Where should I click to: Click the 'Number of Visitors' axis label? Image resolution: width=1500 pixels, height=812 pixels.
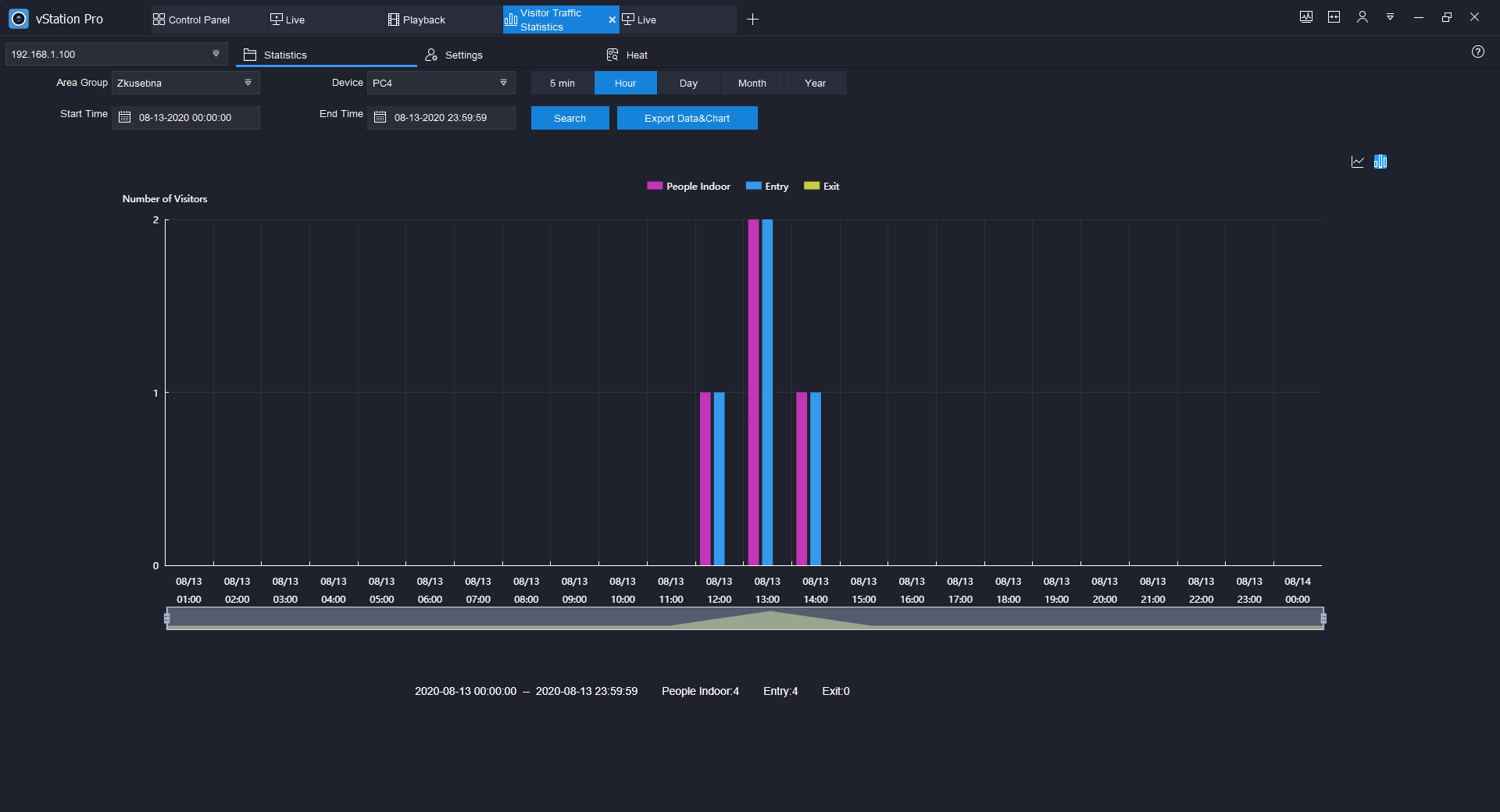pos(165,198)
